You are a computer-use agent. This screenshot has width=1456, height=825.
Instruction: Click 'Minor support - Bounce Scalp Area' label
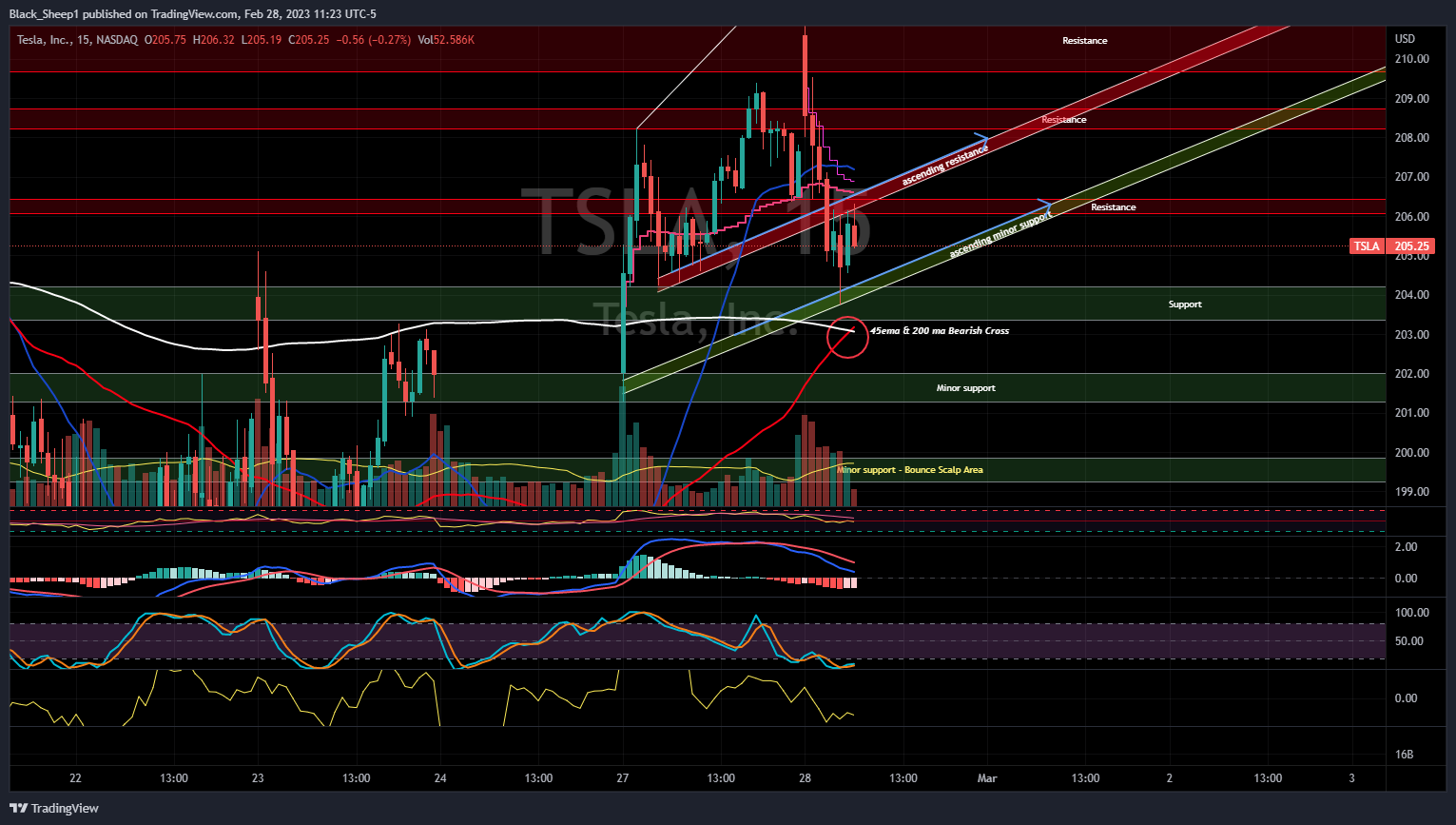pyautogui.click(x=910, y=470)
